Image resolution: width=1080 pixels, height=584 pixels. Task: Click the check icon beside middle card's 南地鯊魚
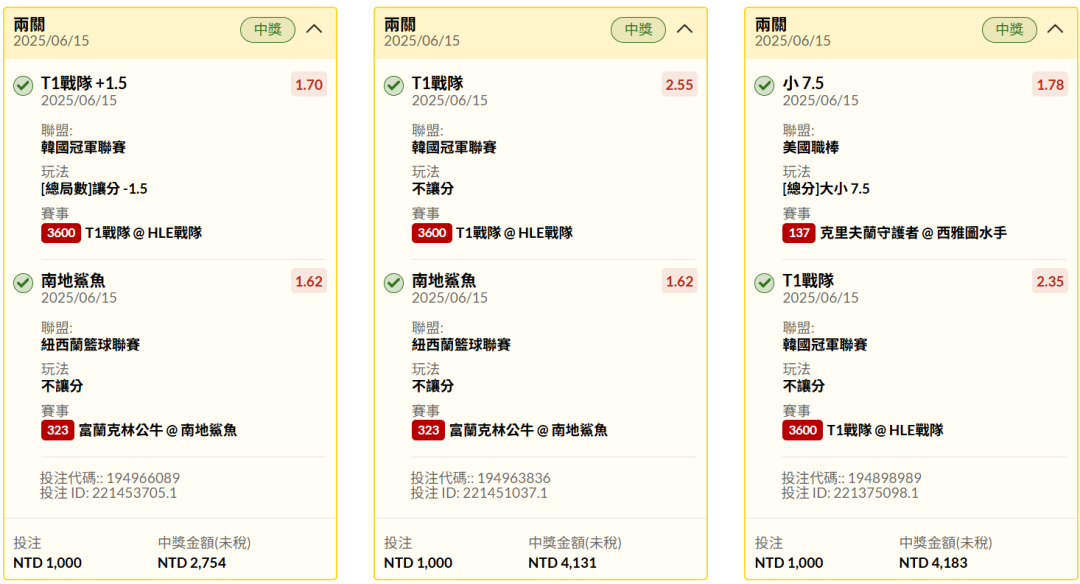point(394,283)
